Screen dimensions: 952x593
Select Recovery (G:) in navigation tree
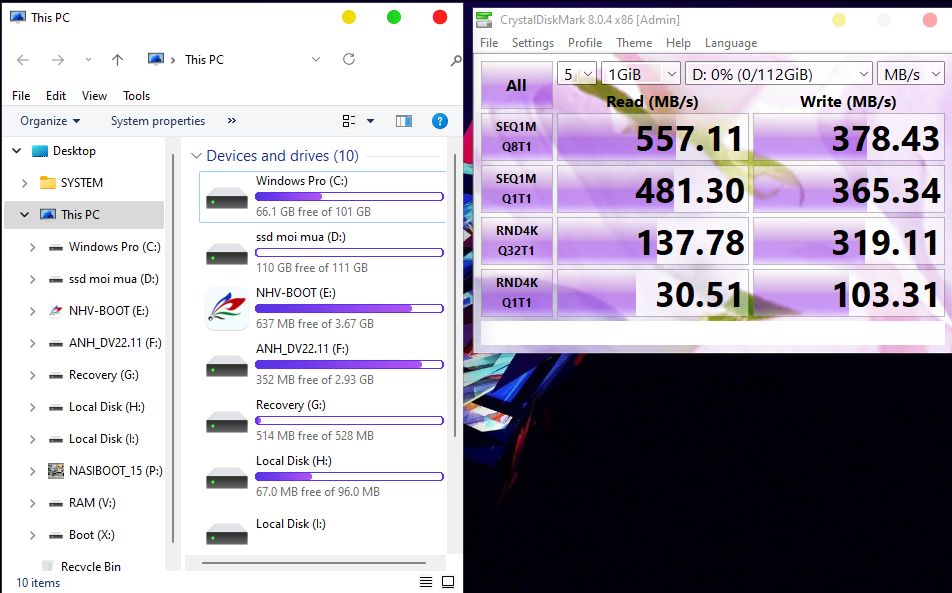pyautogui.click(x=103, y=375)
